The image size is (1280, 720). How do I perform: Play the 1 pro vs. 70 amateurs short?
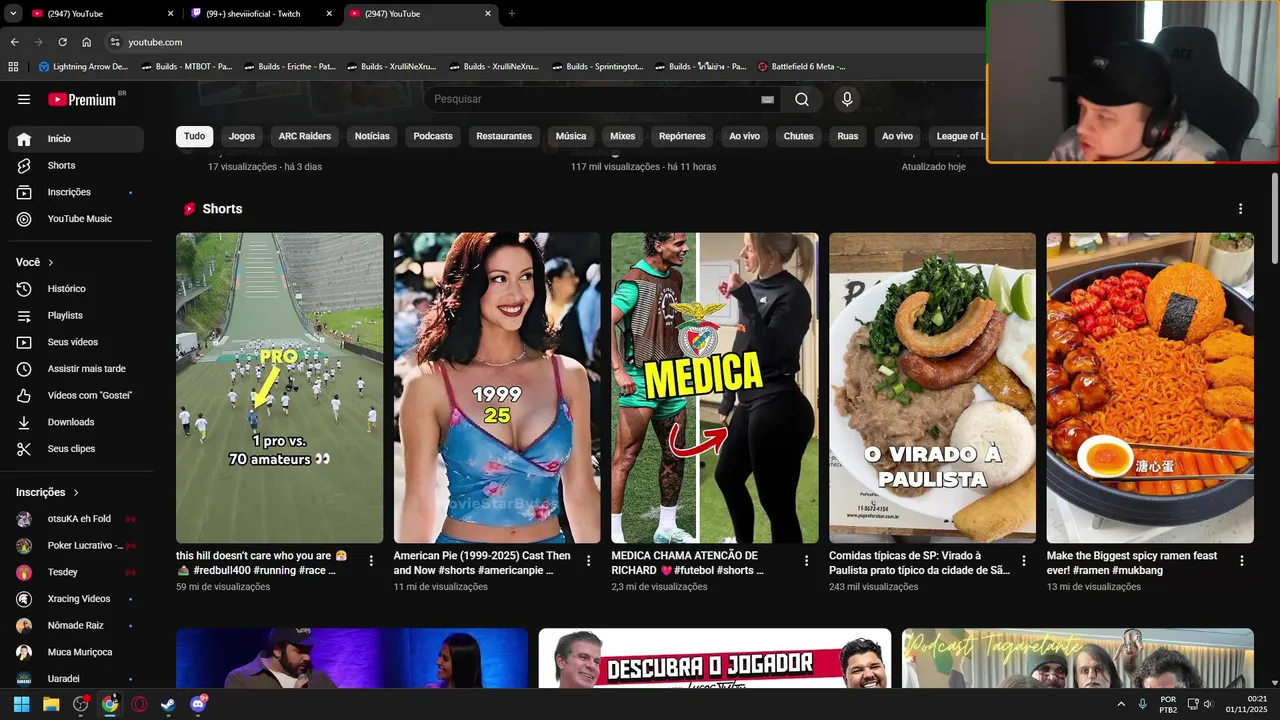[x=279, y=388]
